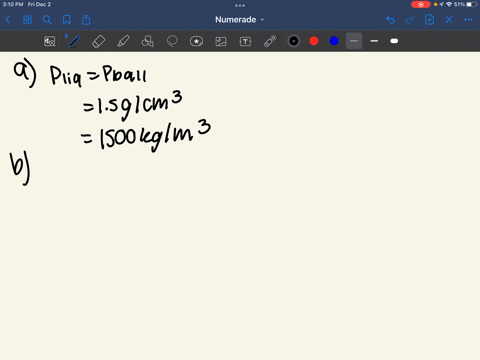The image size is (480, 360).
Task: Insert an image with the photo tool
Action: [221, 41]
